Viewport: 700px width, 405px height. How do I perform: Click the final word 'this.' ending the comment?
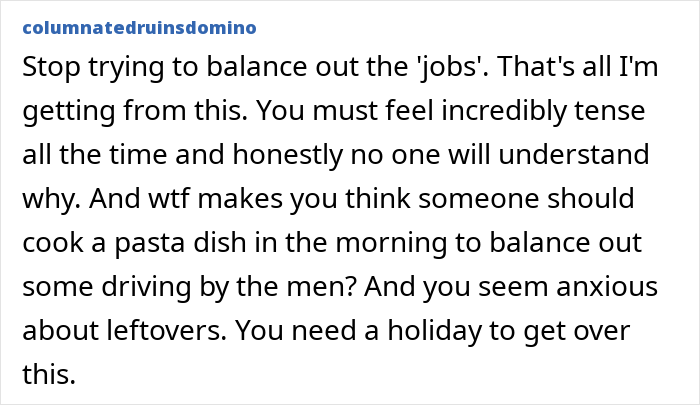(x=49, y=374)
